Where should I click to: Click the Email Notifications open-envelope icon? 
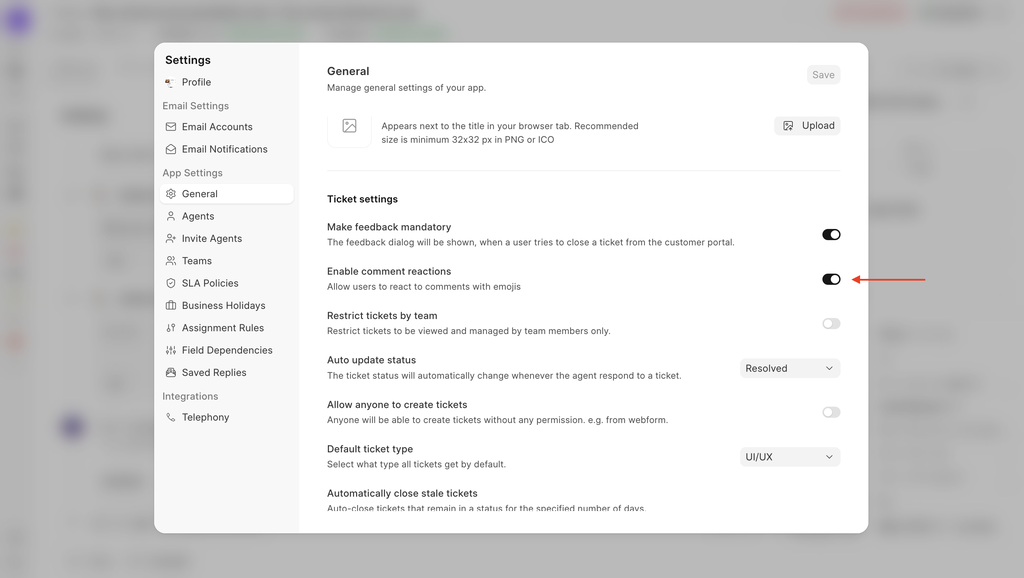(x=171, y=149)
